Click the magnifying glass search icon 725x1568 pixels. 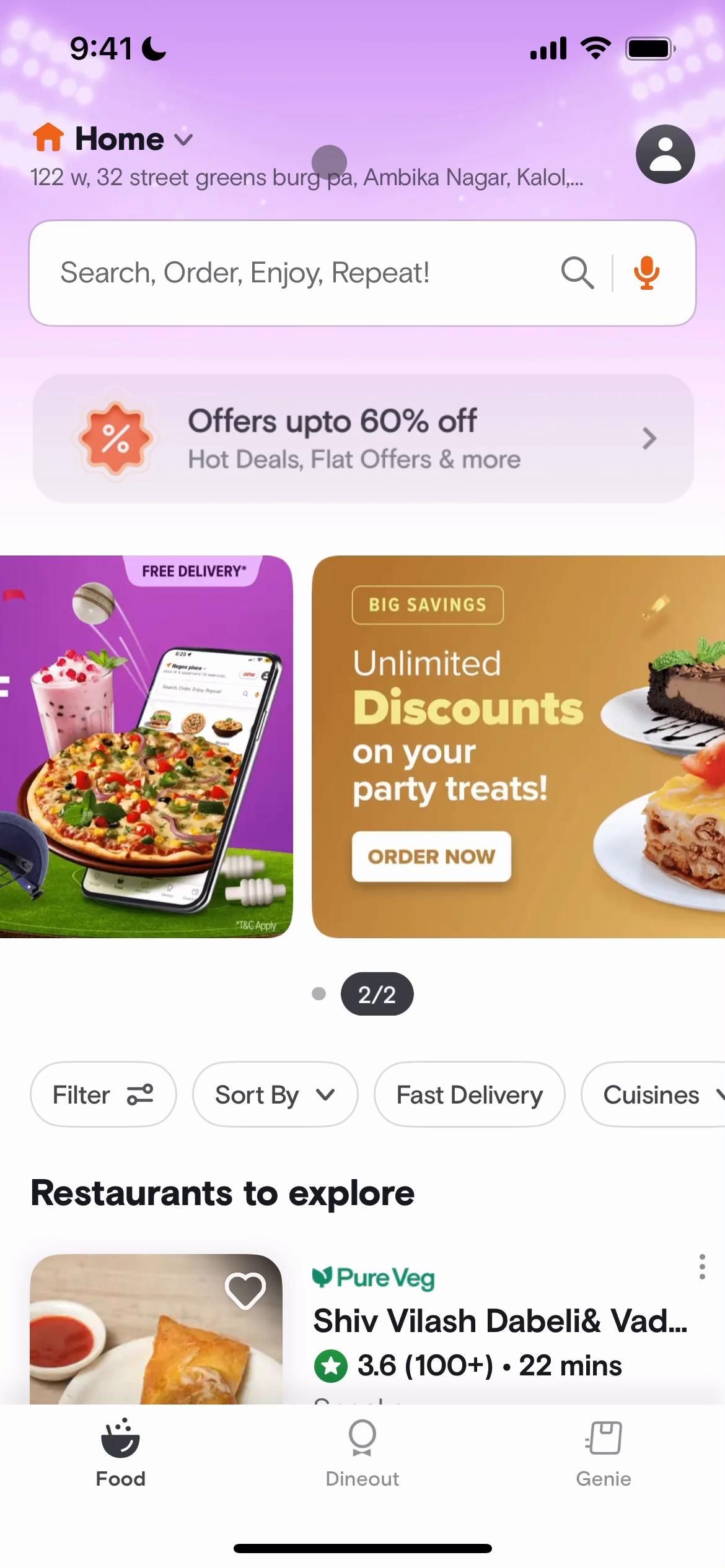click(578, 272)
